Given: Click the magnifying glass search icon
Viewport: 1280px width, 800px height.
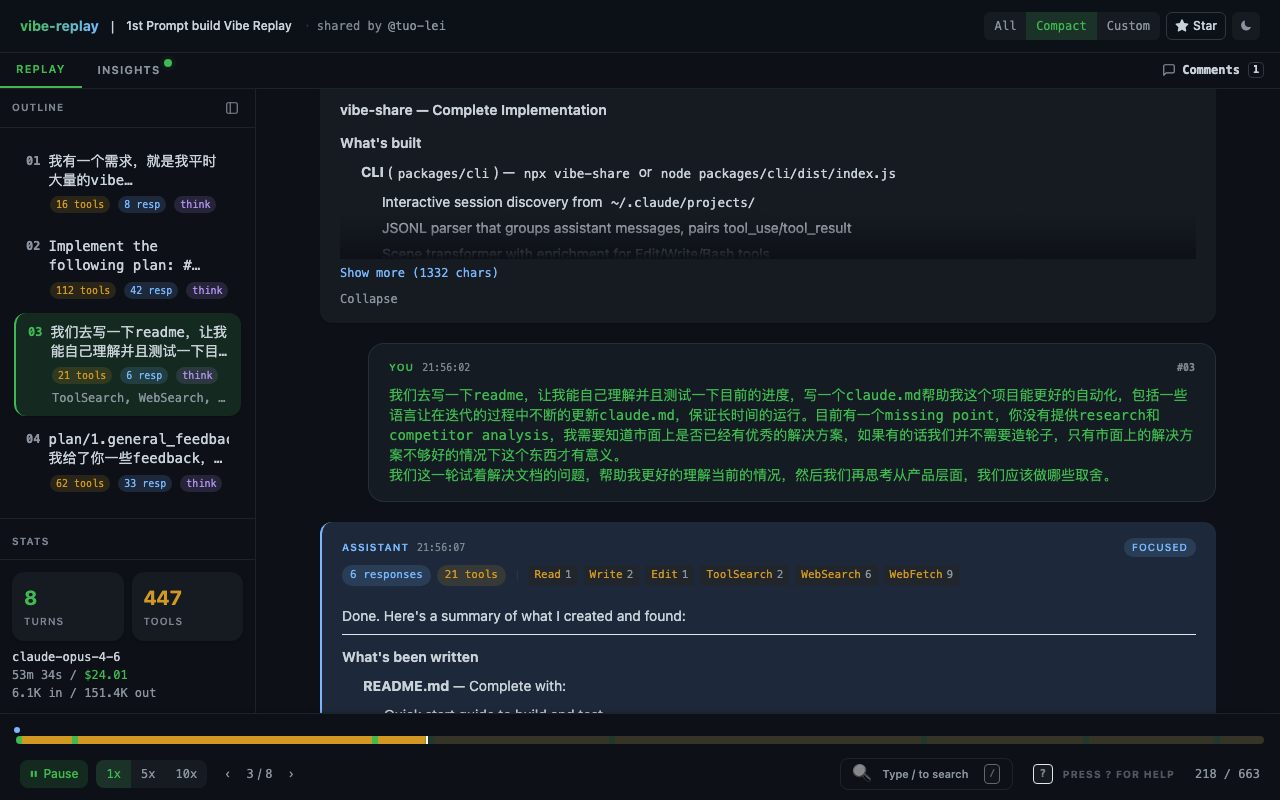Looking at the screenshot, I should point(861,773).
